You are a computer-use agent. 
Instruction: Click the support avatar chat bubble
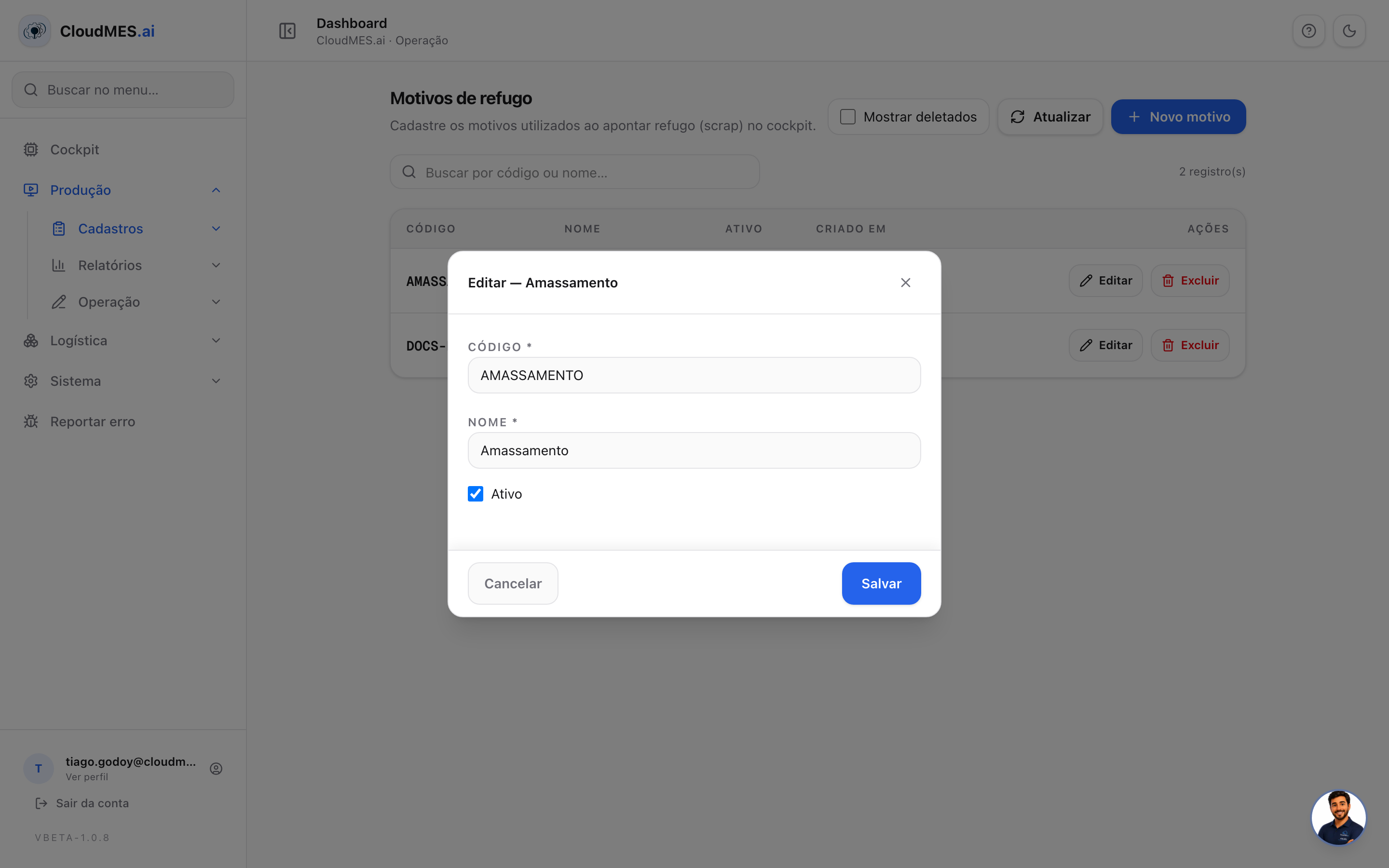[x=1338, y=817]
